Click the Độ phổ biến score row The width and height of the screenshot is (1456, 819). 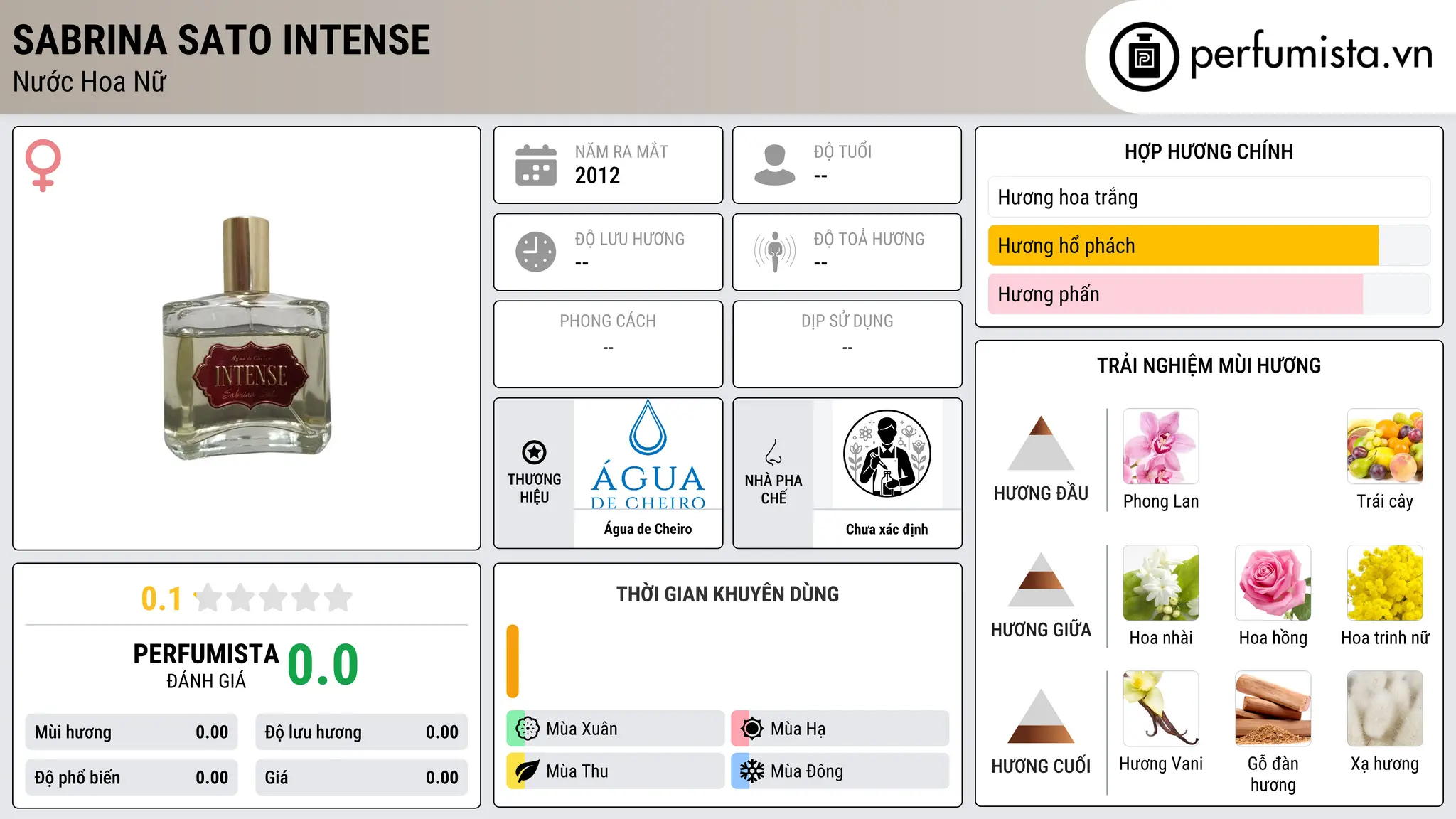click(132, 777)
